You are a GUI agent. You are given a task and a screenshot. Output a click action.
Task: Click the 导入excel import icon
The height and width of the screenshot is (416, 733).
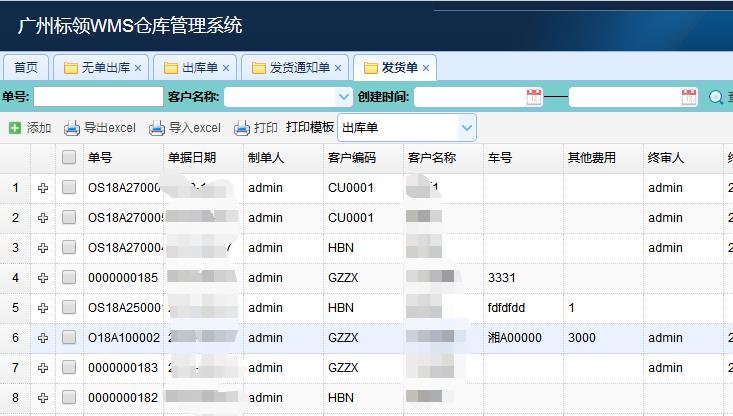click(x=157, y=128)
